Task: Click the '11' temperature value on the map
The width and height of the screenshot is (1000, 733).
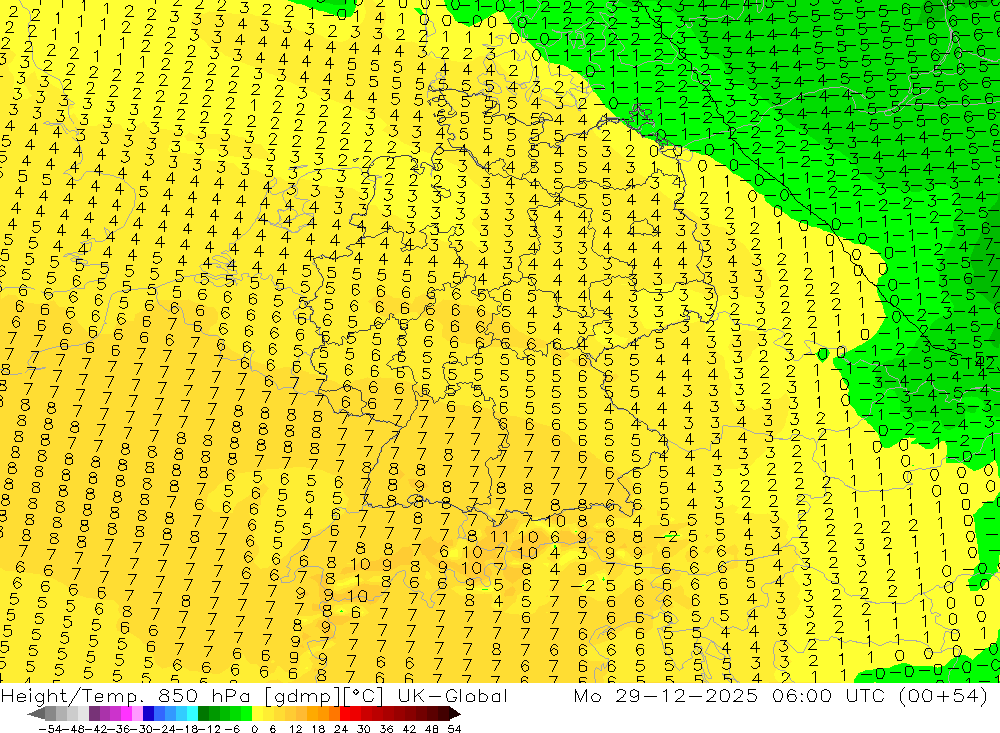Action: click(500, 537)
